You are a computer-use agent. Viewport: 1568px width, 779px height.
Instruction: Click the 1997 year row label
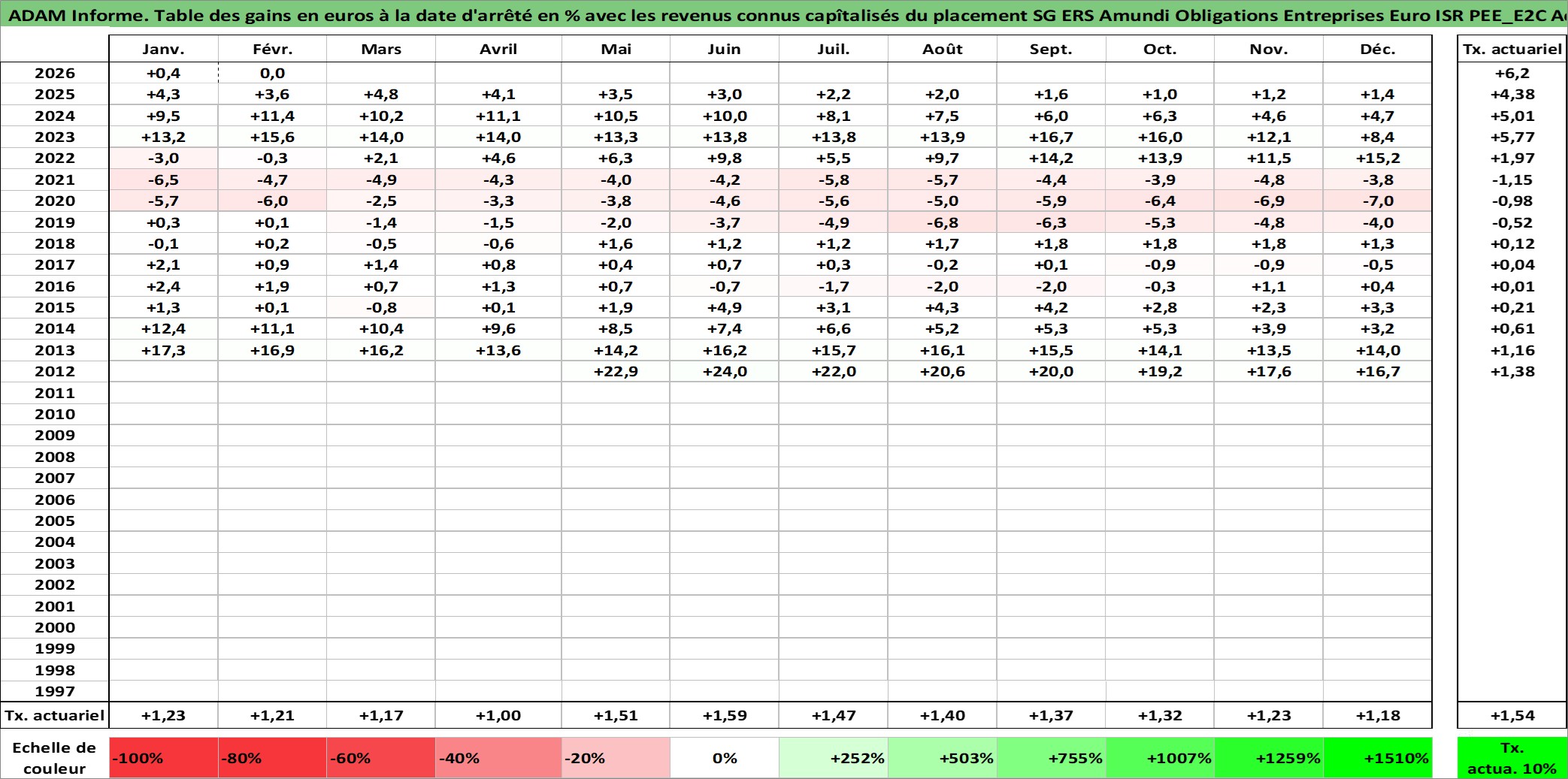point(55,691)
